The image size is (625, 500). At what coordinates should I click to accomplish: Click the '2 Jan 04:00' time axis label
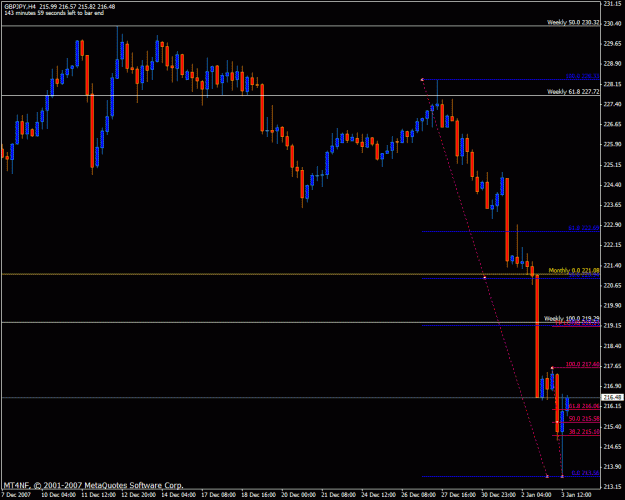point(537,495)
